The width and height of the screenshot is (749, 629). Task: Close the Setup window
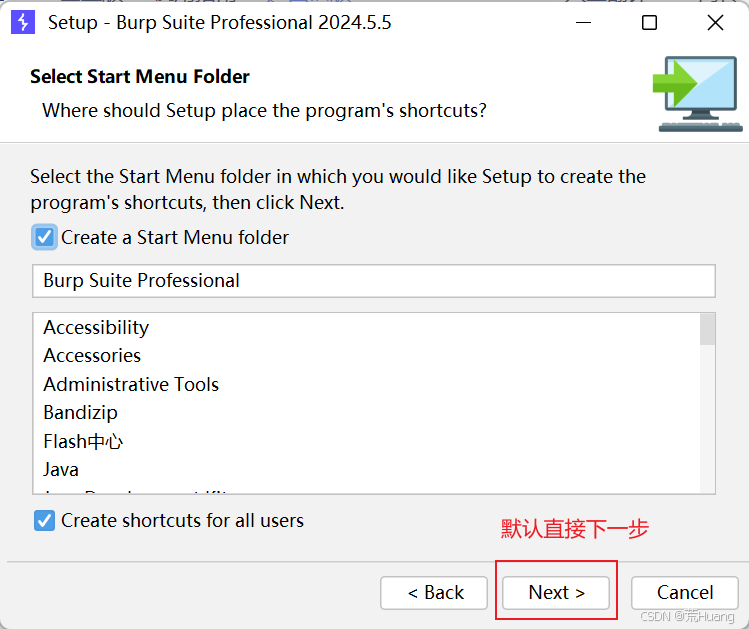point(715,22)
